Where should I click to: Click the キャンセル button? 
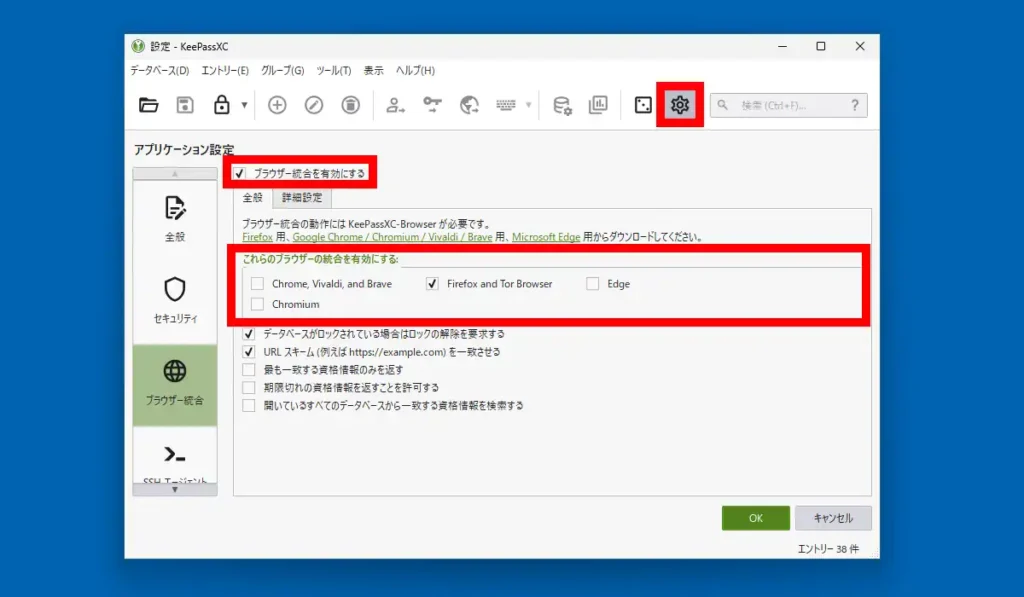click(833, 518)
